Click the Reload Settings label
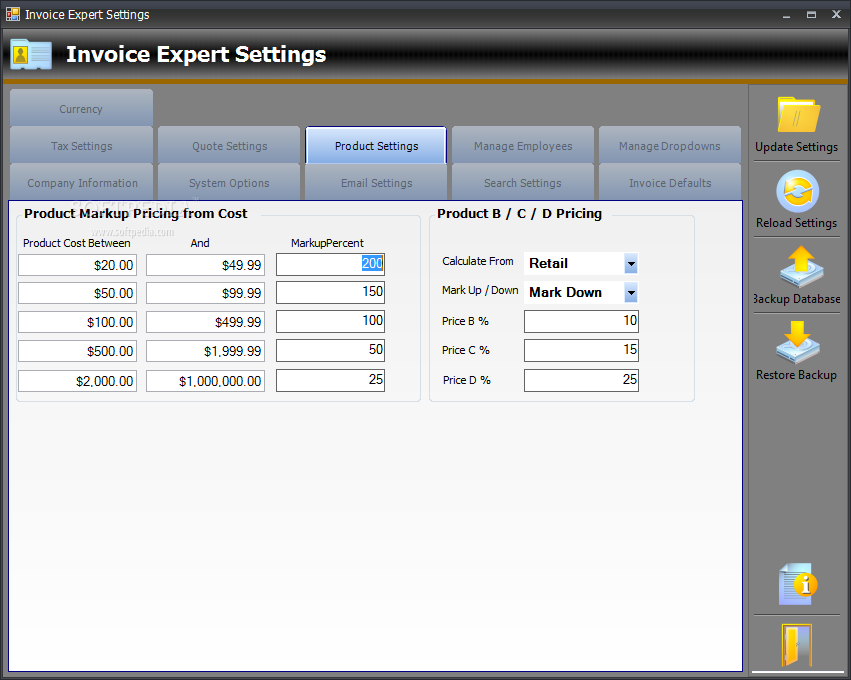This screenshot has height=680, width=851. click(796, 223)
